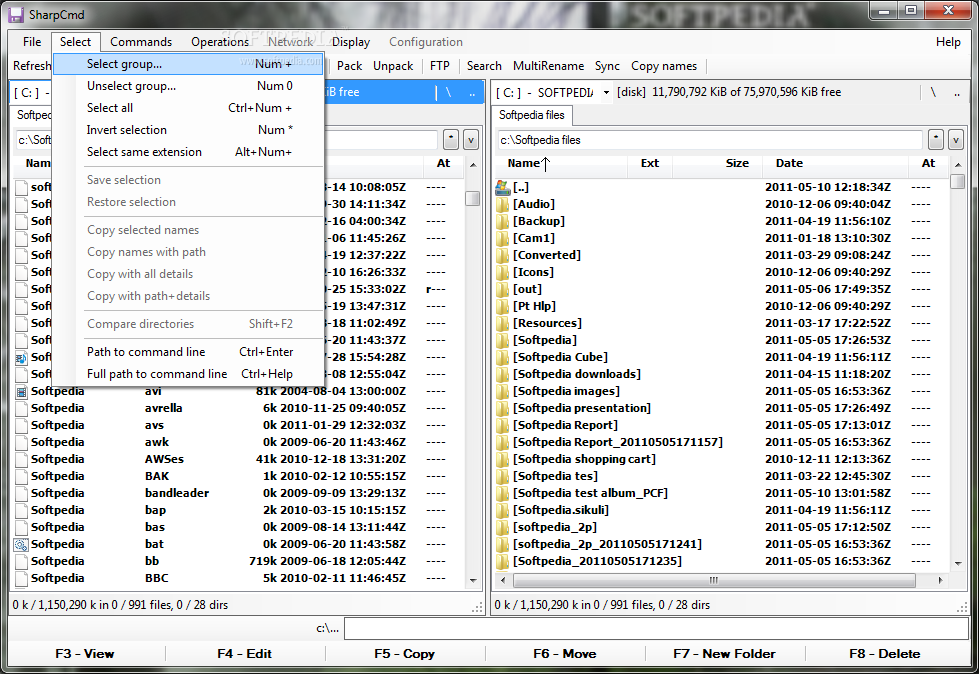Click left panel scroll down arrow
The width and height of the screenshot is (979, 674).
pos(473,580)
